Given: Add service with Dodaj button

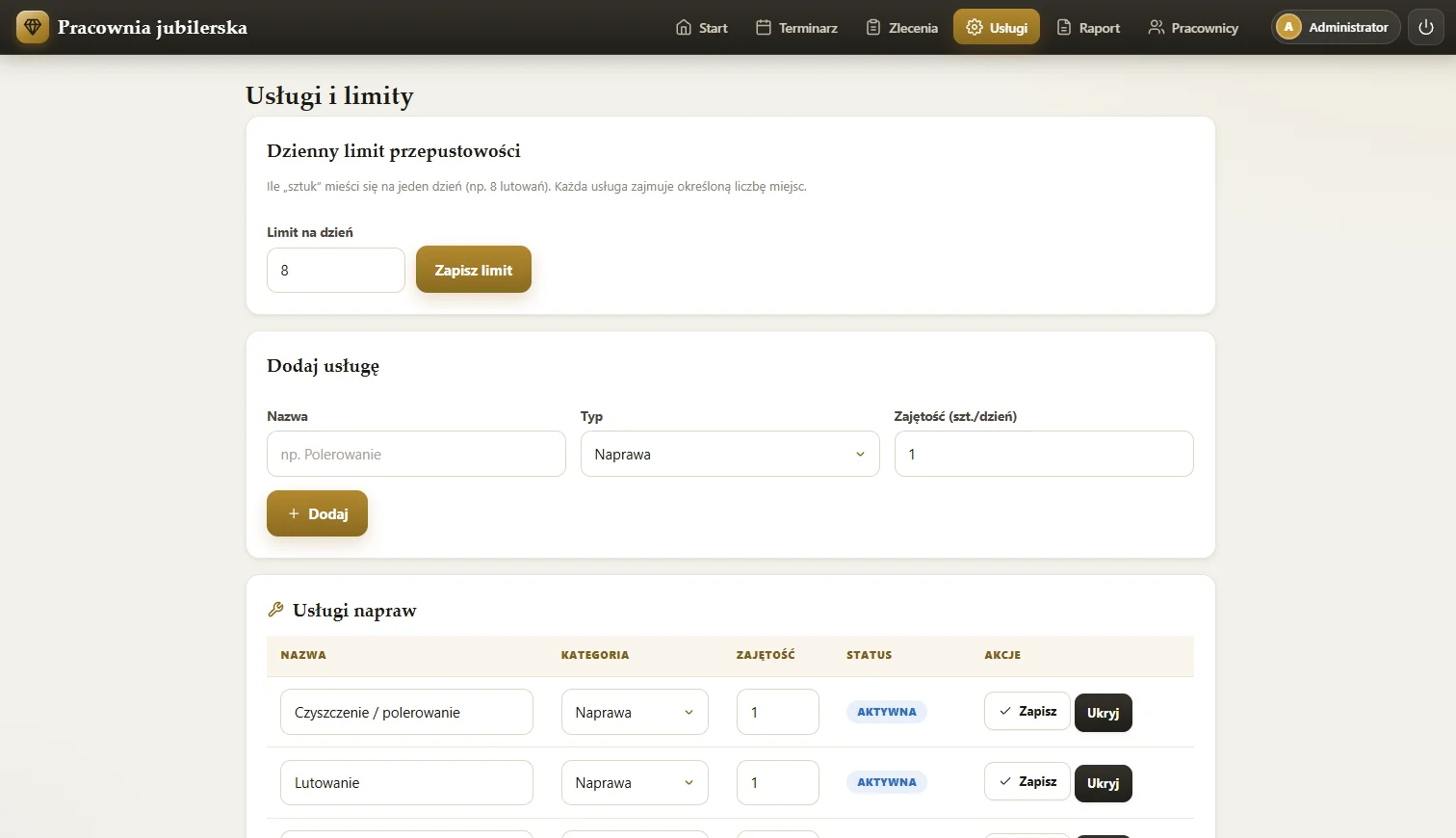Looking at the screenshot, I should point(317,513).
